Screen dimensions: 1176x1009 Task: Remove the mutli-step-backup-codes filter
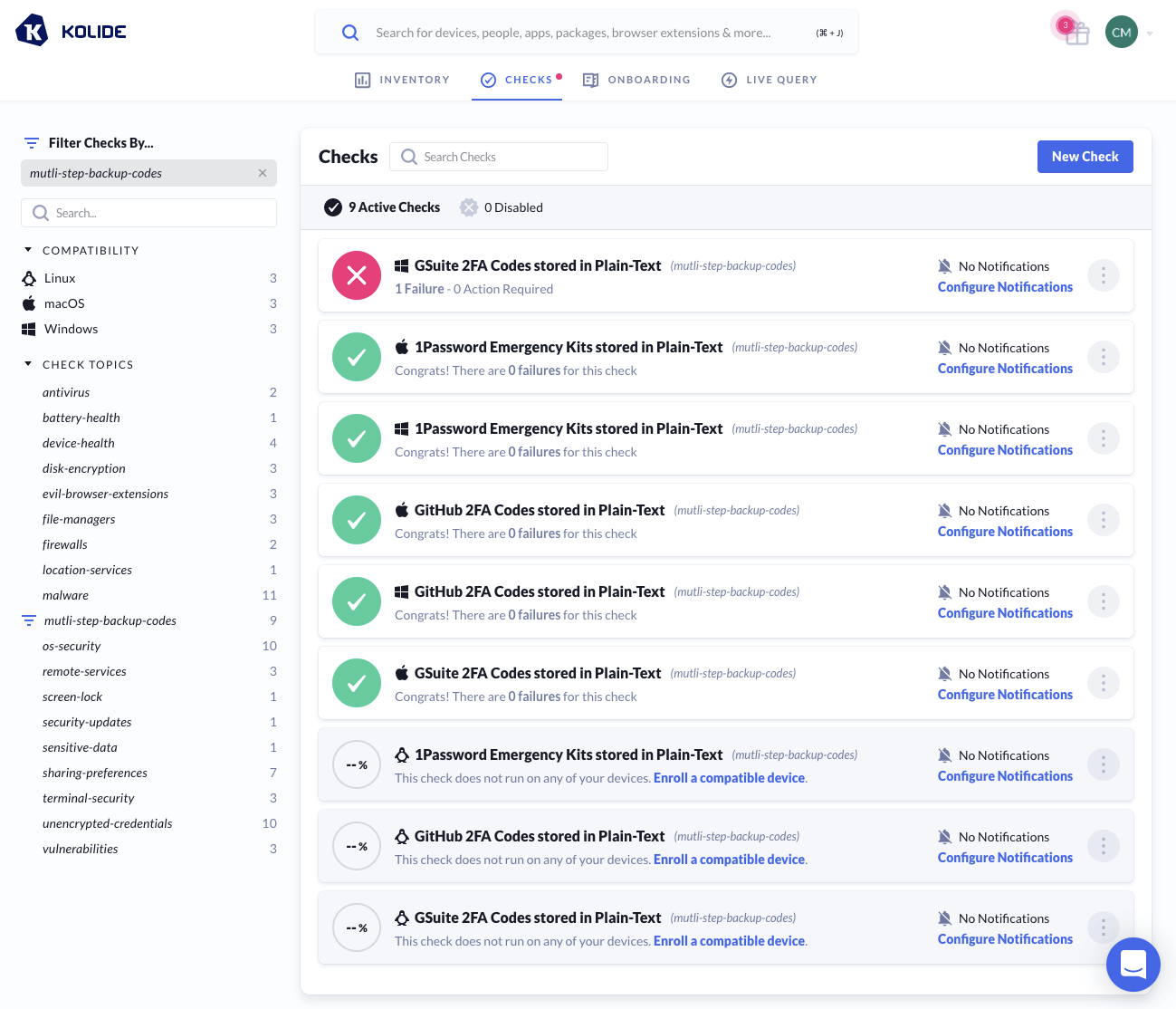(x=263, y=173)
